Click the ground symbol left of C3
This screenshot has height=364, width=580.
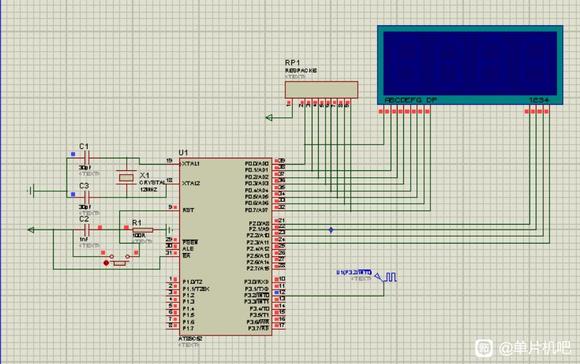pyautogui.click(x=31, y=191)
